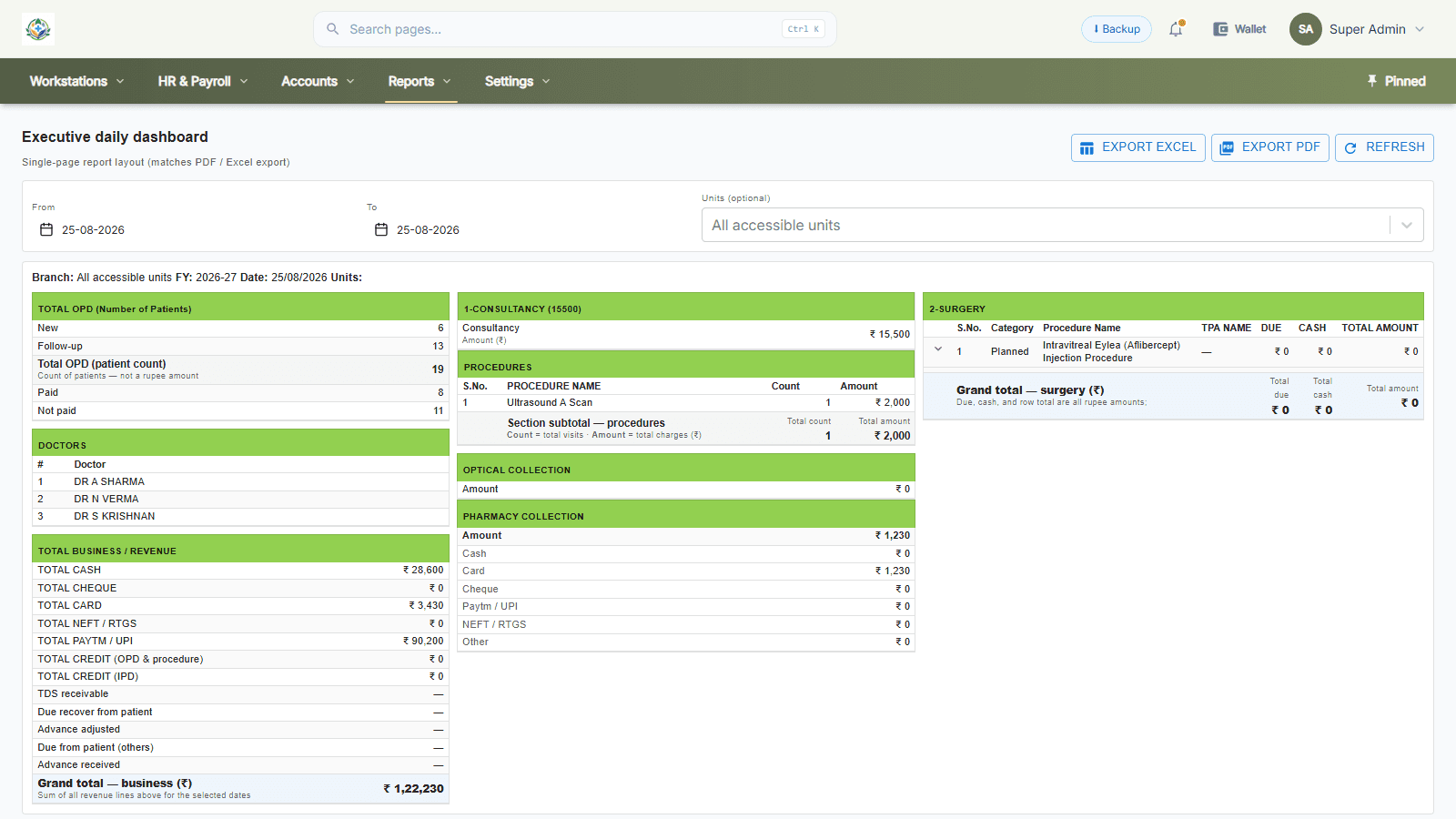Open the Units dropdown arrow
The height and width of the screenshot is (819, 1456).
(1407, 225)
